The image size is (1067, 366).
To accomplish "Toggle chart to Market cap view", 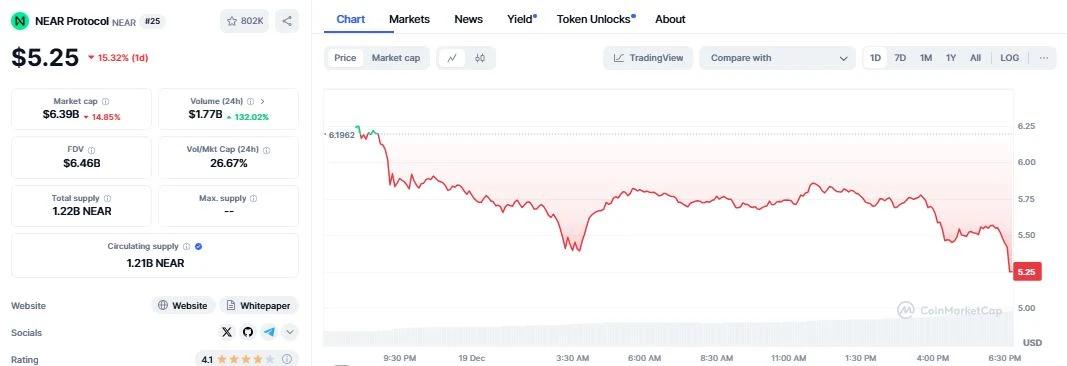I will coord(395,58).
